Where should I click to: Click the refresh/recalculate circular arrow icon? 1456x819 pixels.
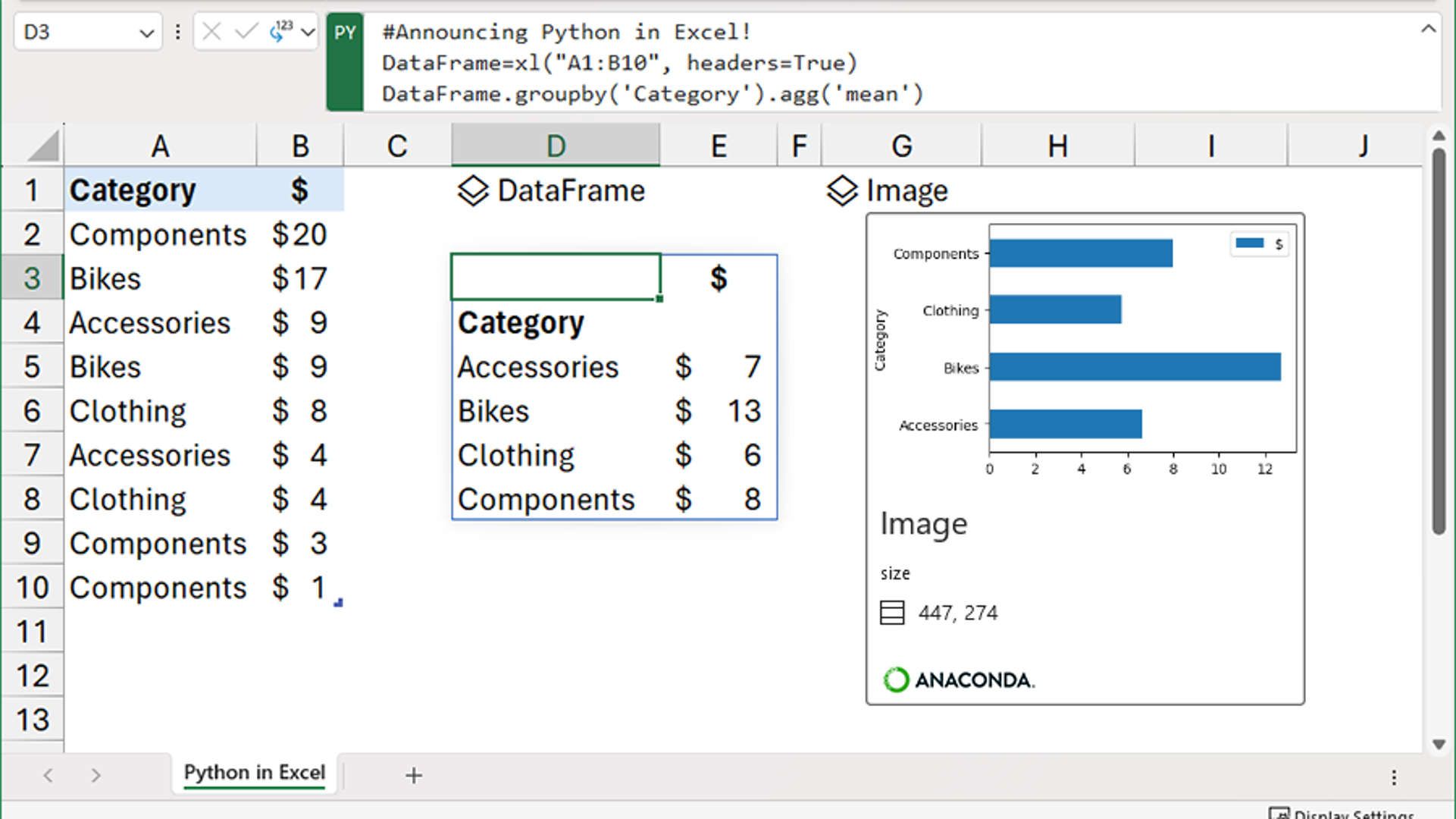[x=279, y=32]
